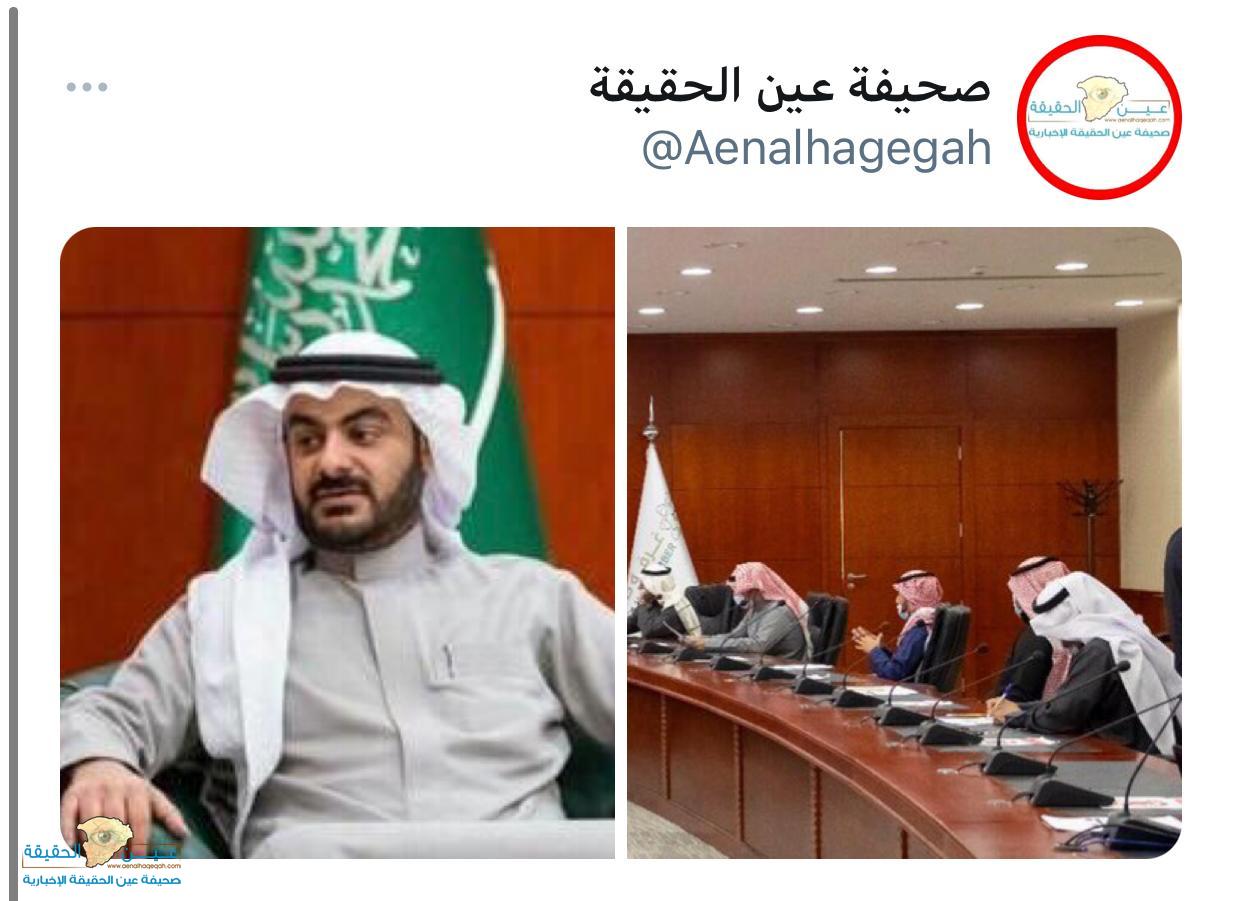The image size is (1242, 901).
Task: Open the right meeting room photo
Action: click(904, 542)
